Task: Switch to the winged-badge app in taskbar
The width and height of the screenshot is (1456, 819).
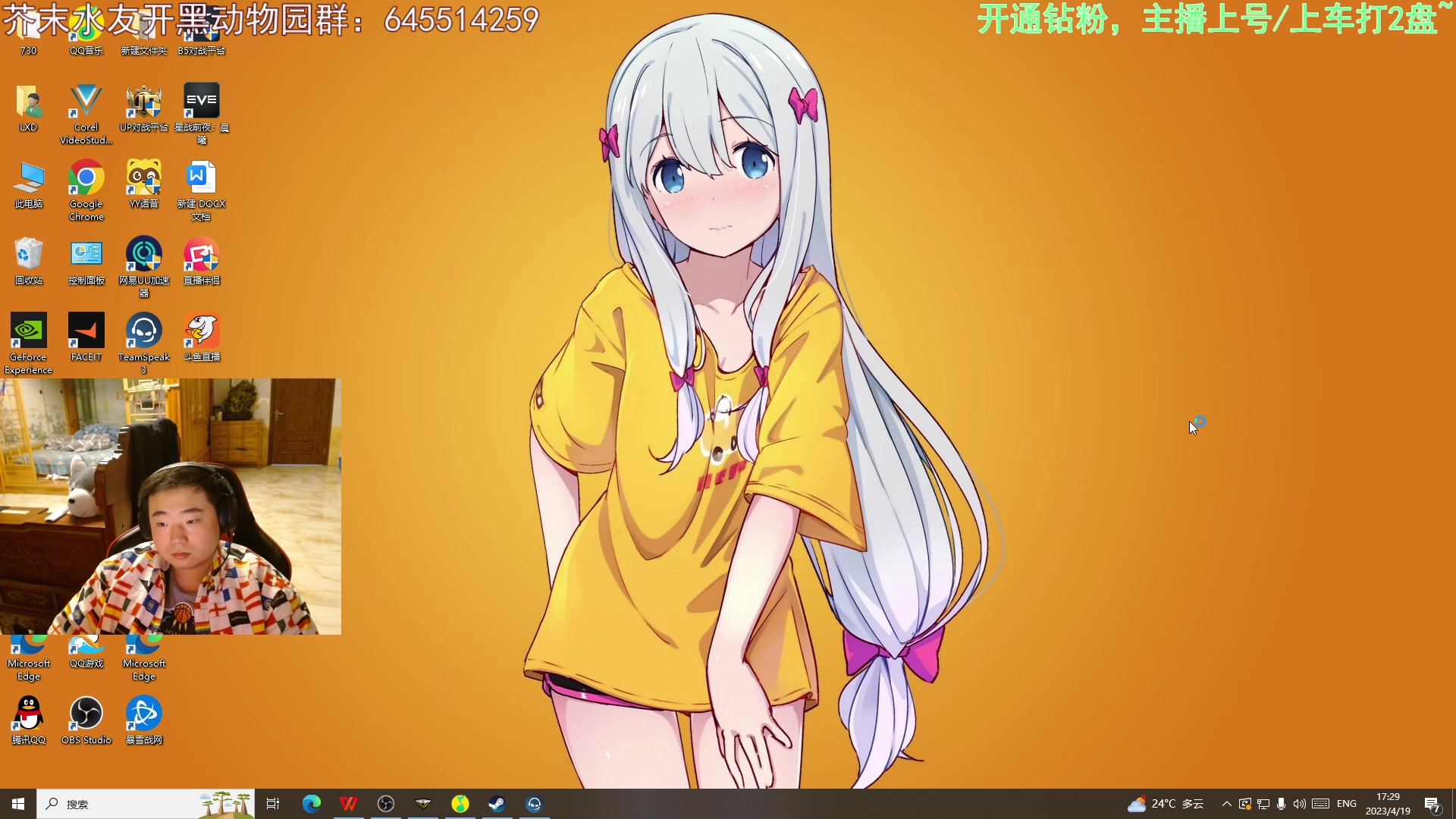Action: pos(422,804)
